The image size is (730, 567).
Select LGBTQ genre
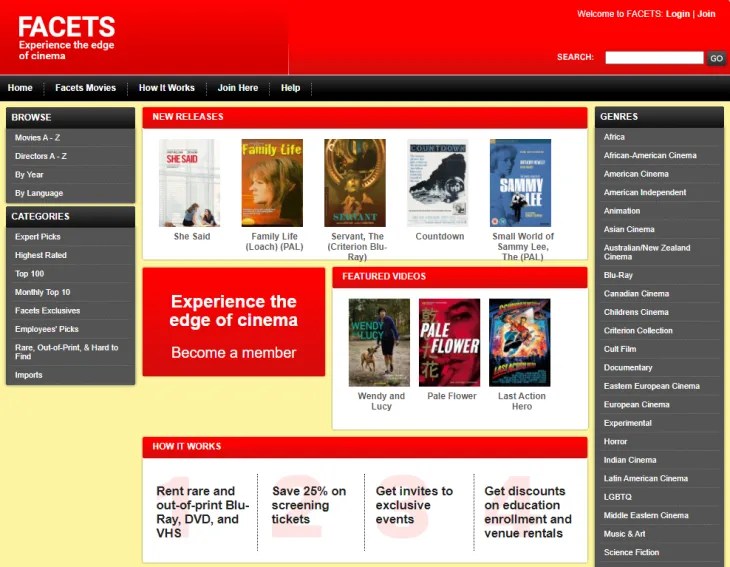(617, 497)
